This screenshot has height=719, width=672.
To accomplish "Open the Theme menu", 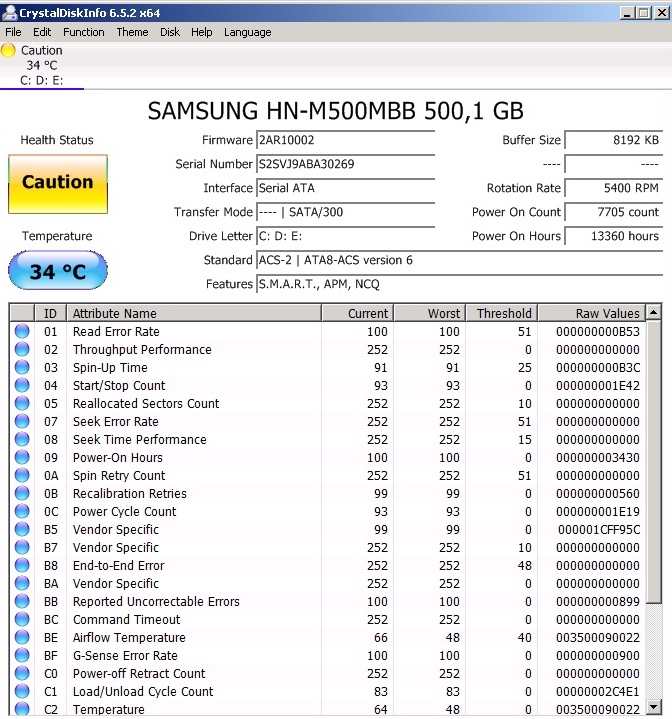I will point(132,32).
